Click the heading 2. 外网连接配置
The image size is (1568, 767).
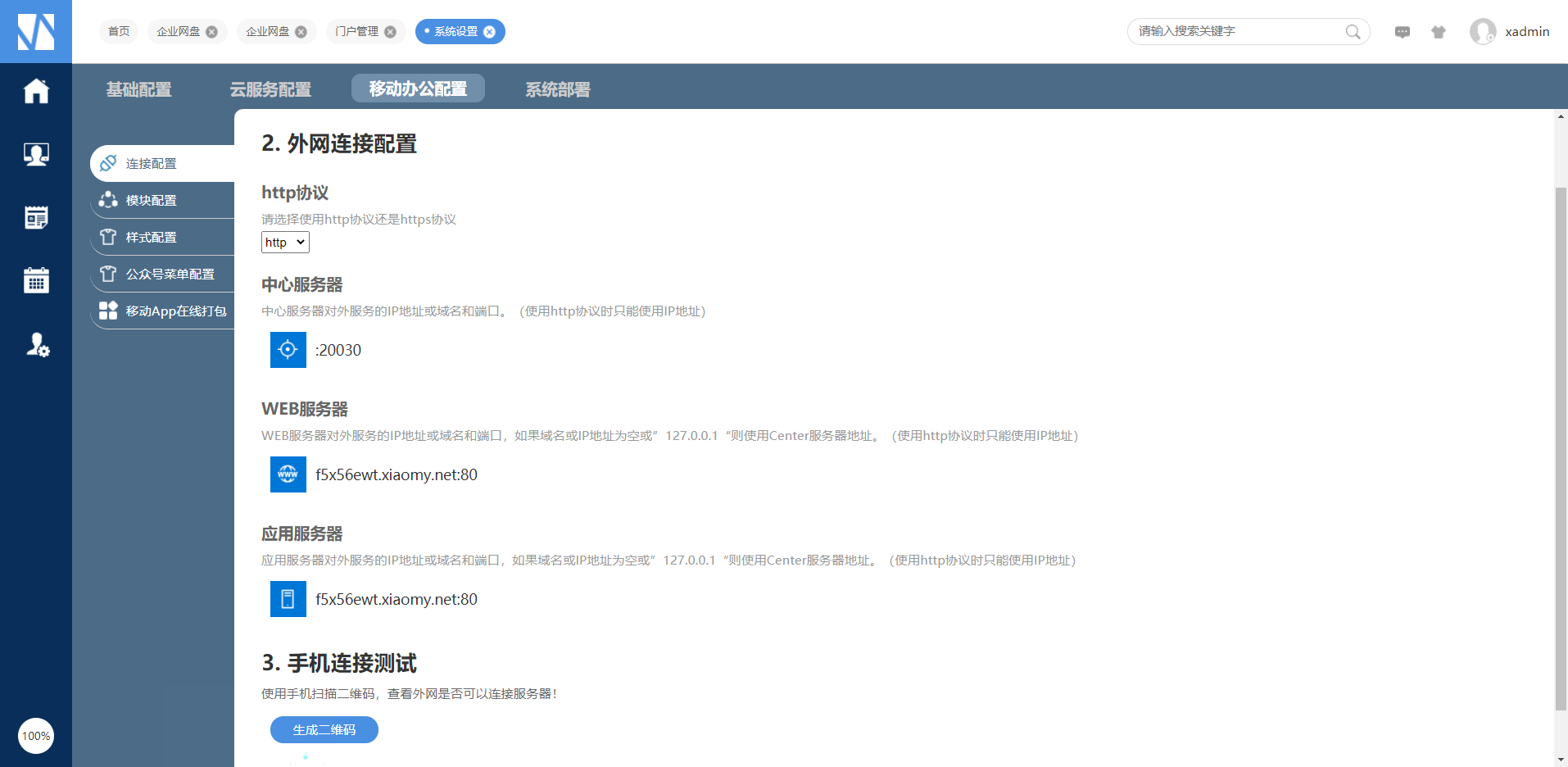coord(339,143)
